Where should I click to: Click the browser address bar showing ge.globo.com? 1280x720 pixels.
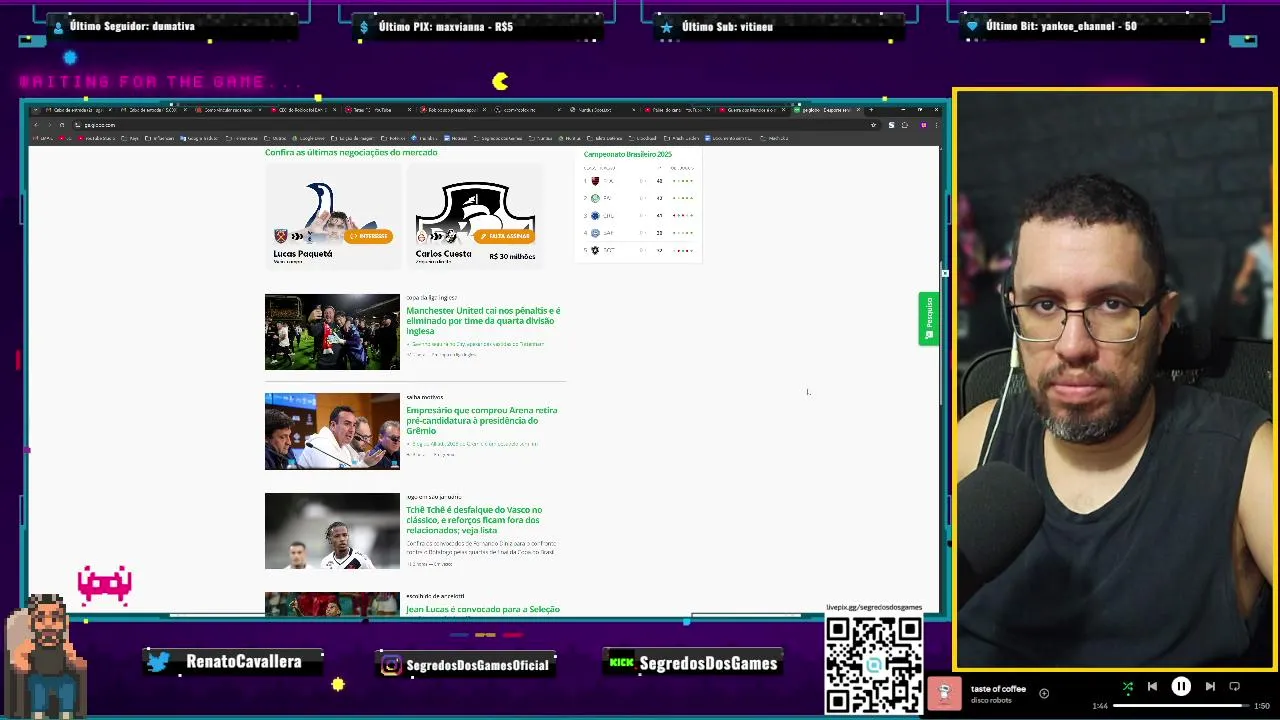click(x=475, y=125)
